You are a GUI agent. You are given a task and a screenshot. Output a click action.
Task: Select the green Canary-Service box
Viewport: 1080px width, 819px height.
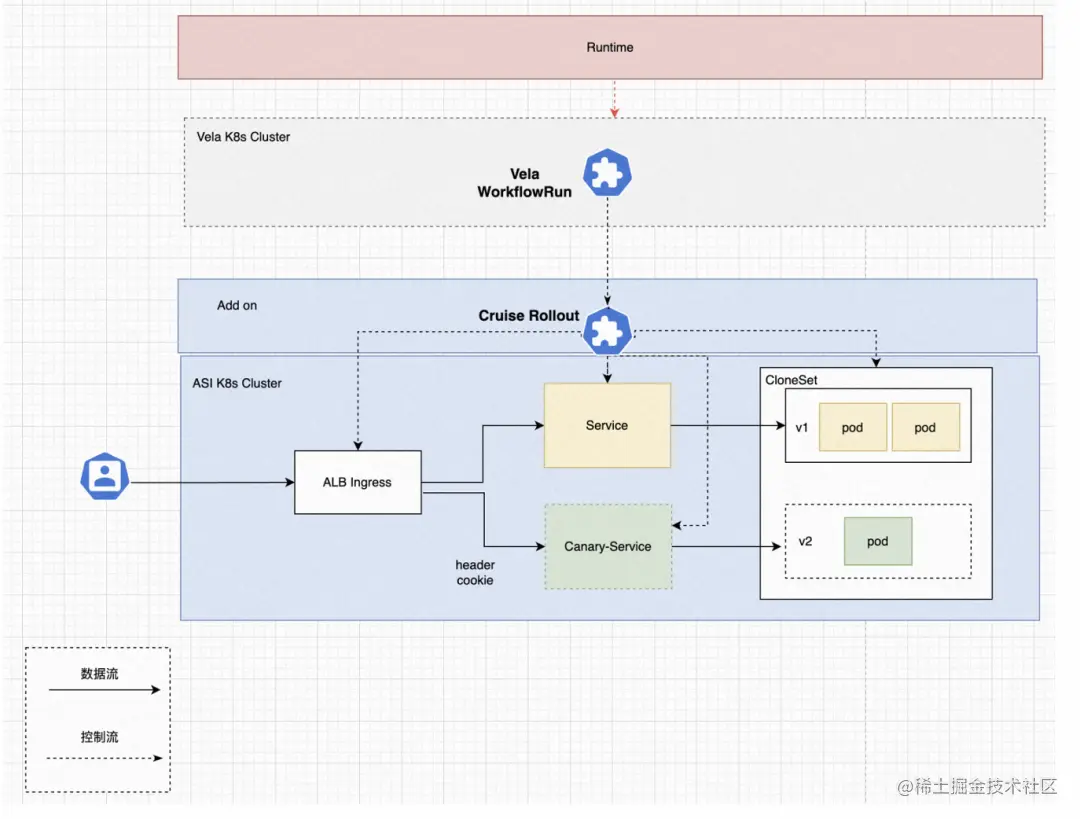608,546
